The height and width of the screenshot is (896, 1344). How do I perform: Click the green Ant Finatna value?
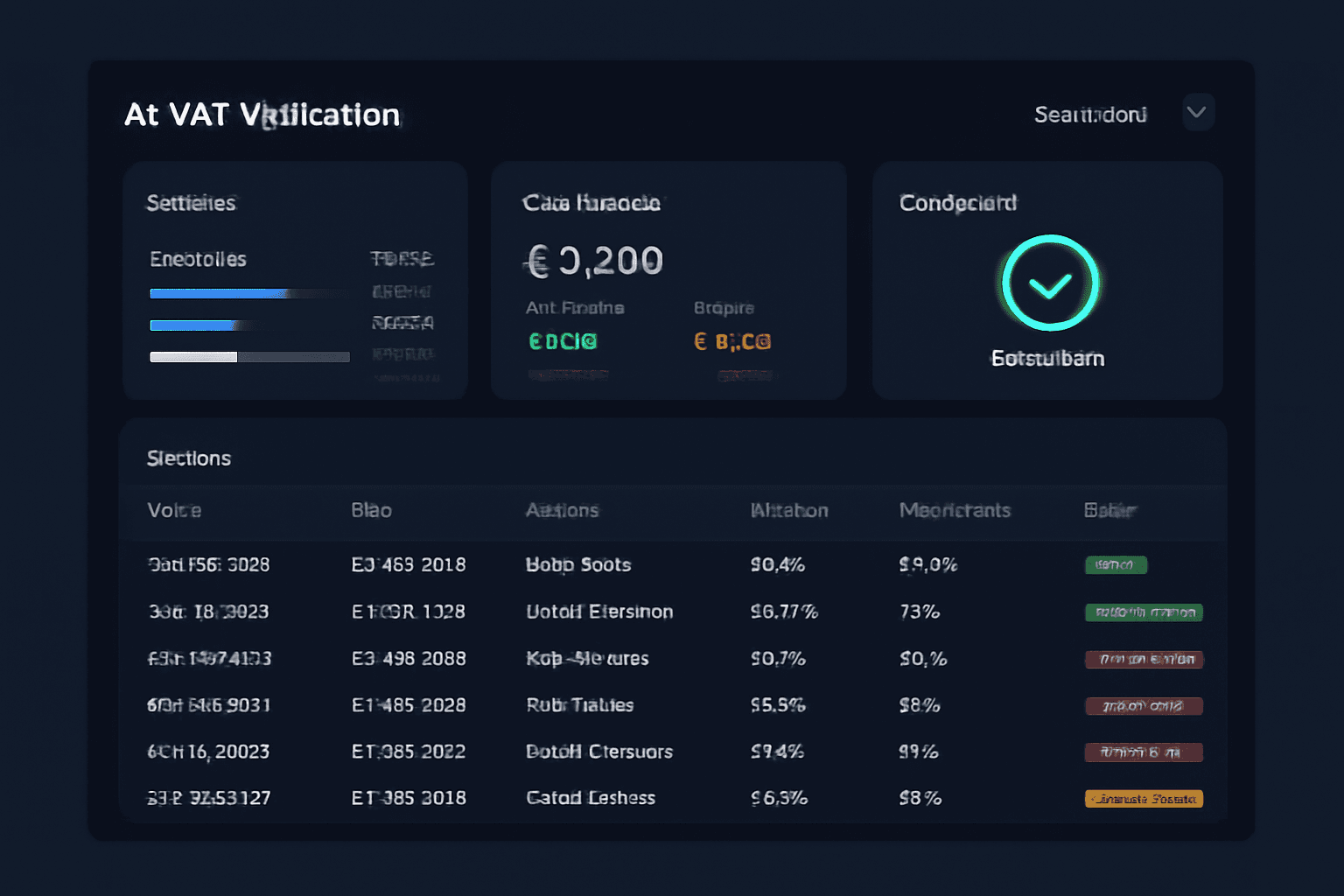coord(563,341)
